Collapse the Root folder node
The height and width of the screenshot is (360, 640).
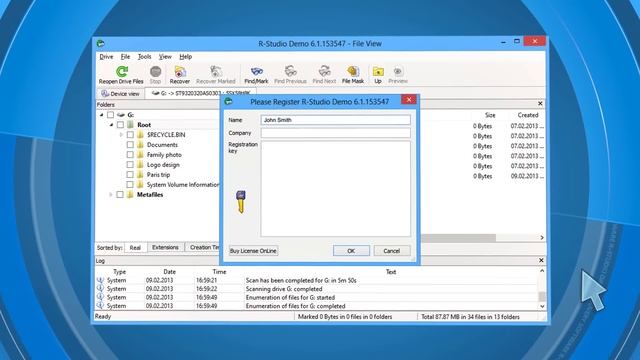111,125
